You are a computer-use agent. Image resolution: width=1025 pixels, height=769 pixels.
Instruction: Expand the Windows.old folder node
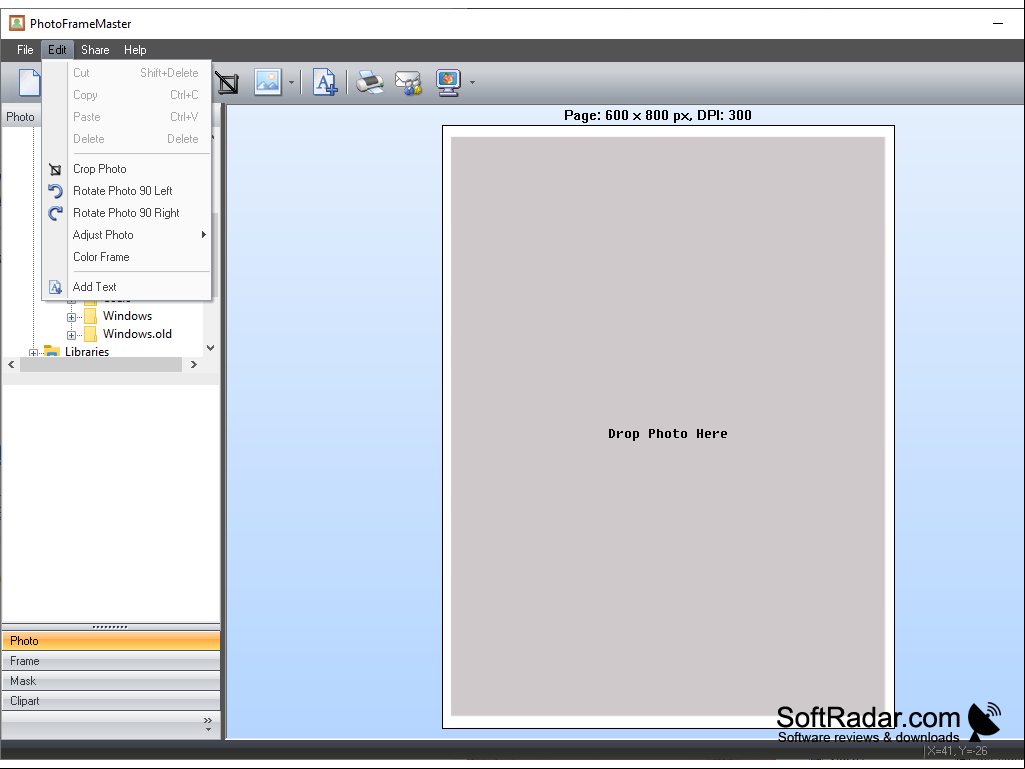point(71,335)
